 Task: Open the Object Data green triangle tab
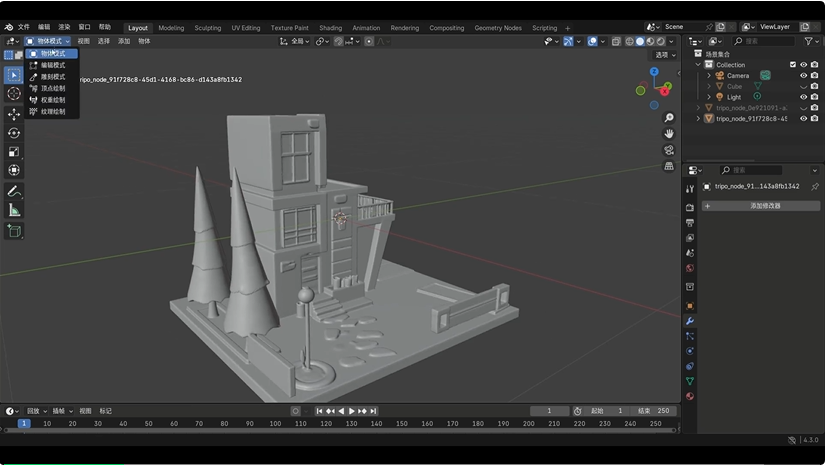click(x=689, y=381)
